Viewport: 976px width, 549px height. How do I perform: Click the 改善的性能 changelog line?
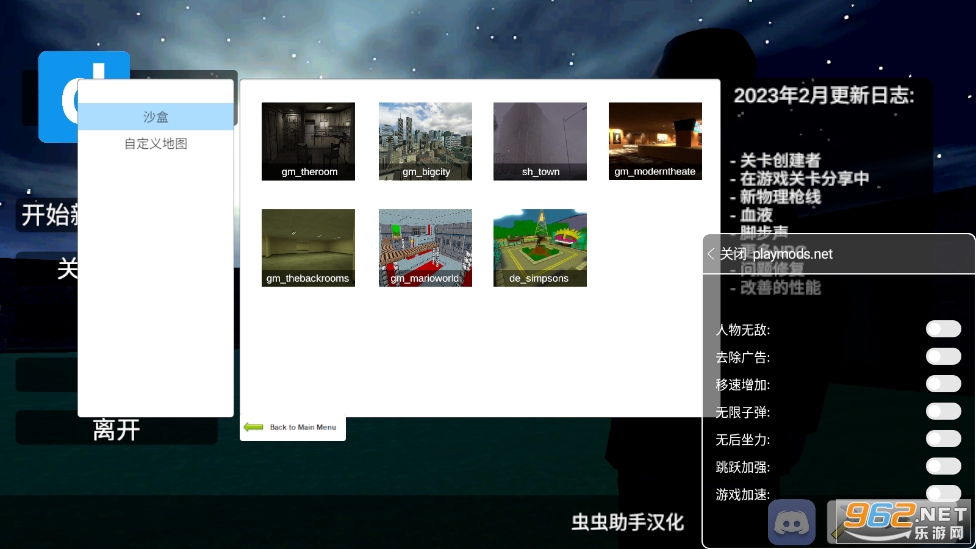[775, 288]
